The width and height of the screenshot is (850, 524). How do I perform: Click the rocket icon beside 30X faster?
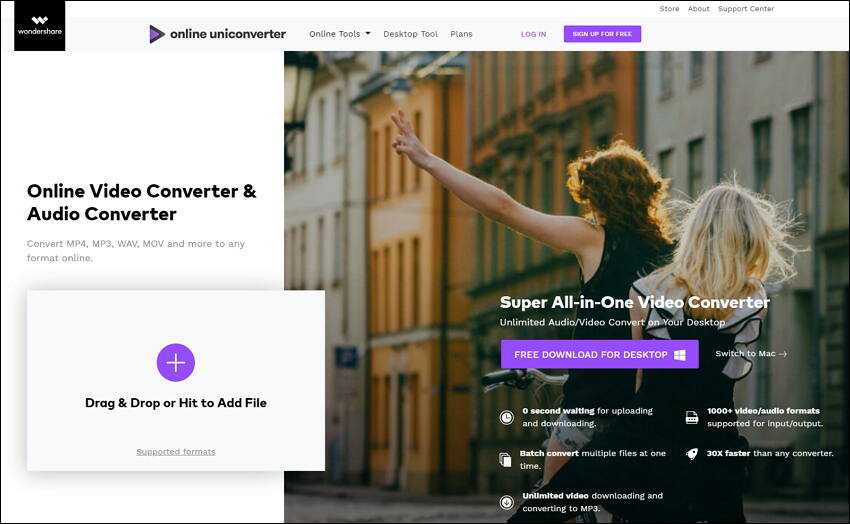[692, 454]
